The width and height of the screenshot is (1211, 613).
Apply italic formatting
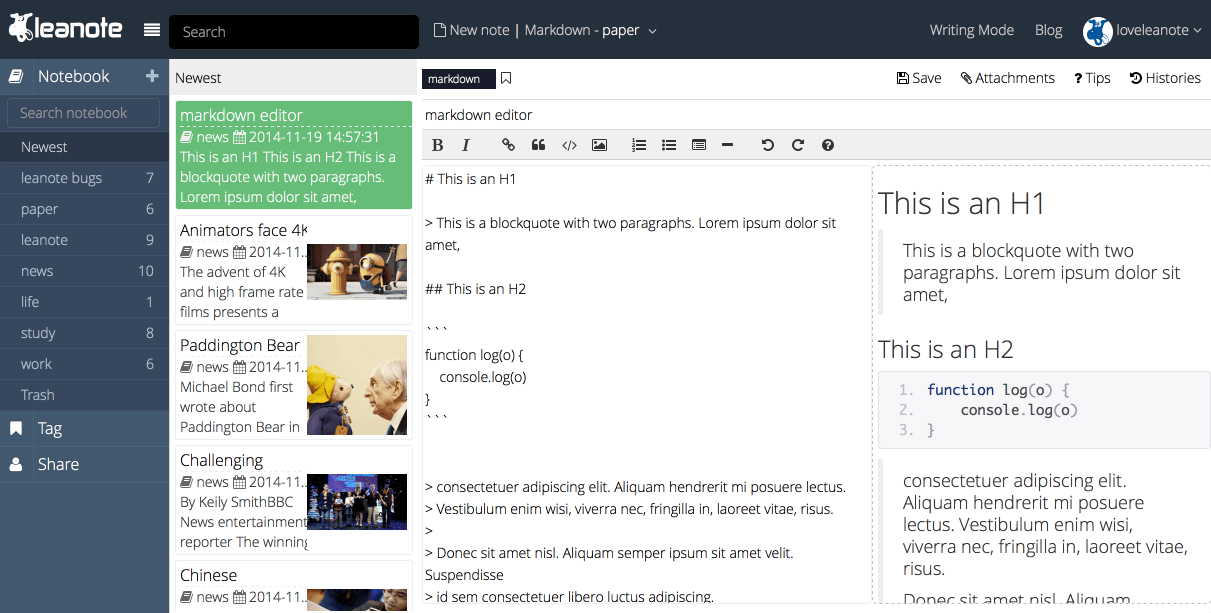click(466, 145)
